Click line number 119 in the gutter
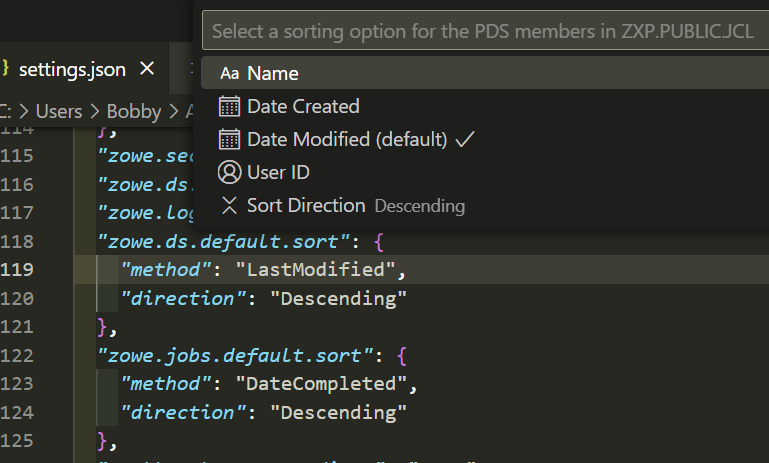The height and width of the screenshot is (463, 769). coord(17,270)
